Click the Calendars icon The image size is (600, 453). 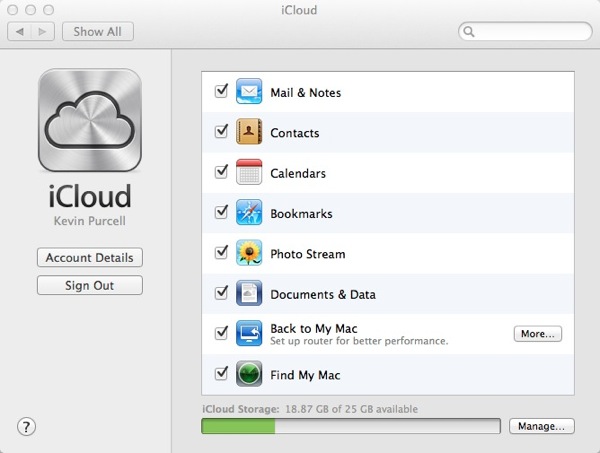(249, 172)
